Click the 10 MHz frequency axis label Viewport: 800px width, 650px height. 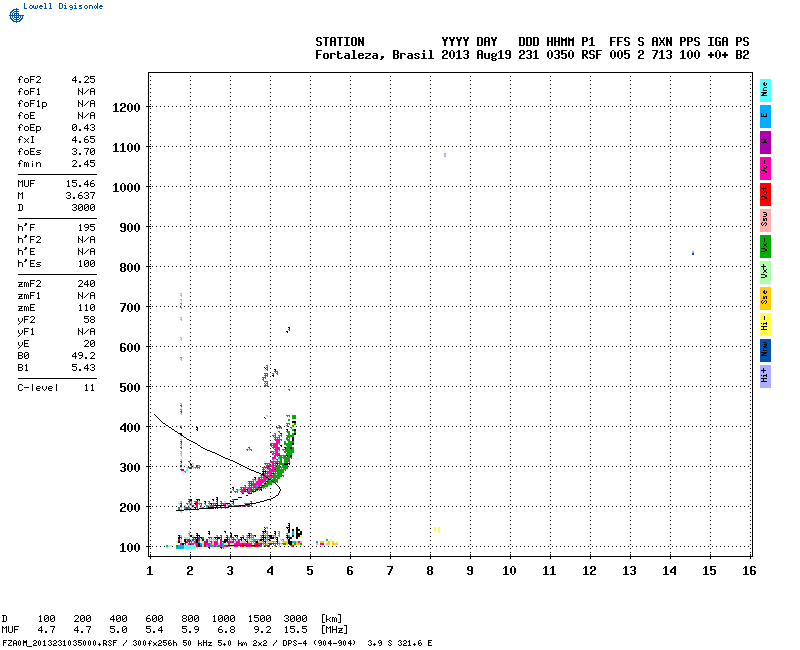point(509,571)
